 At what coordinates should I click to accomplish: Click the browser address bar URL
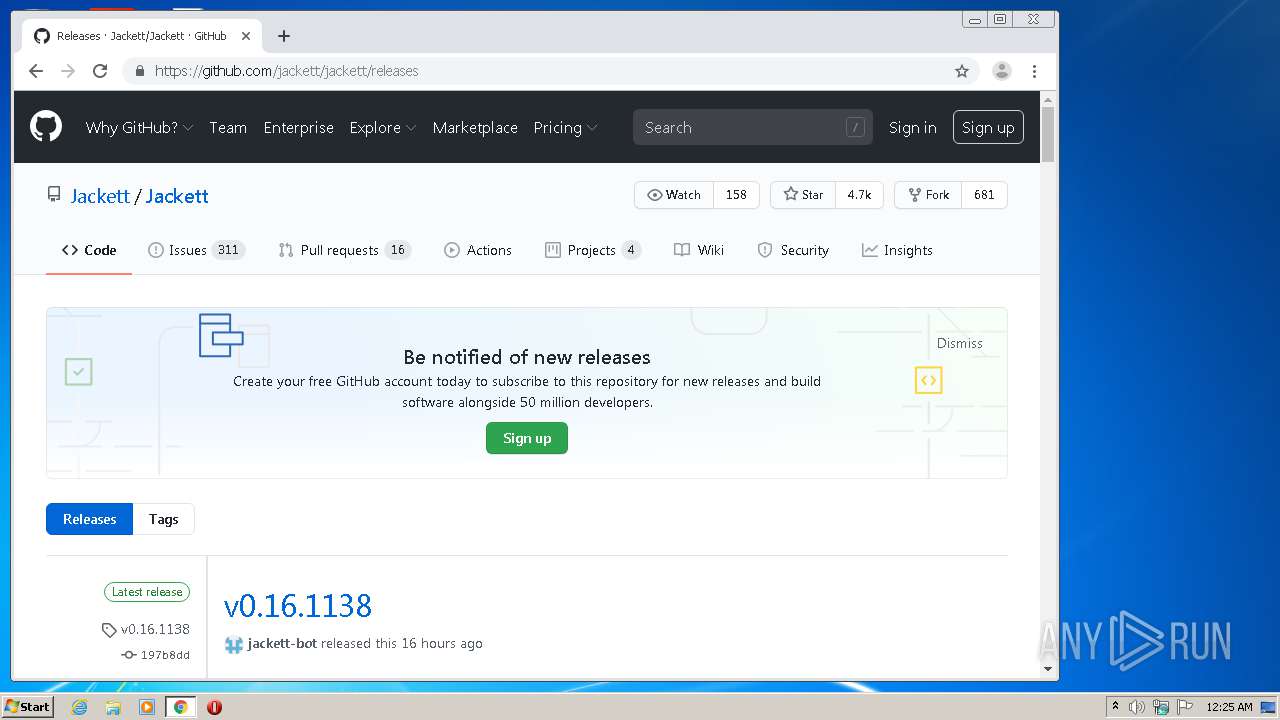point(286,71)
